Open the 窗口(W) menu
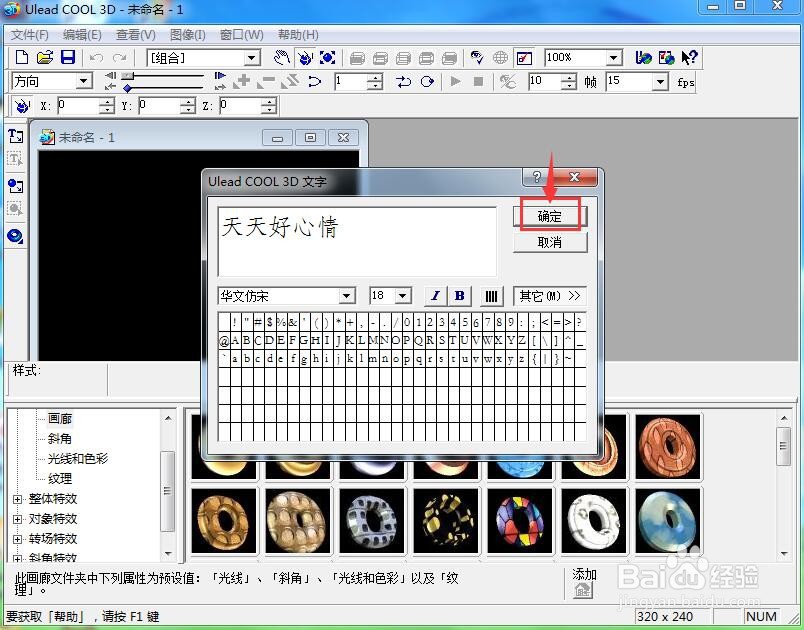 (x=242, y=35)
